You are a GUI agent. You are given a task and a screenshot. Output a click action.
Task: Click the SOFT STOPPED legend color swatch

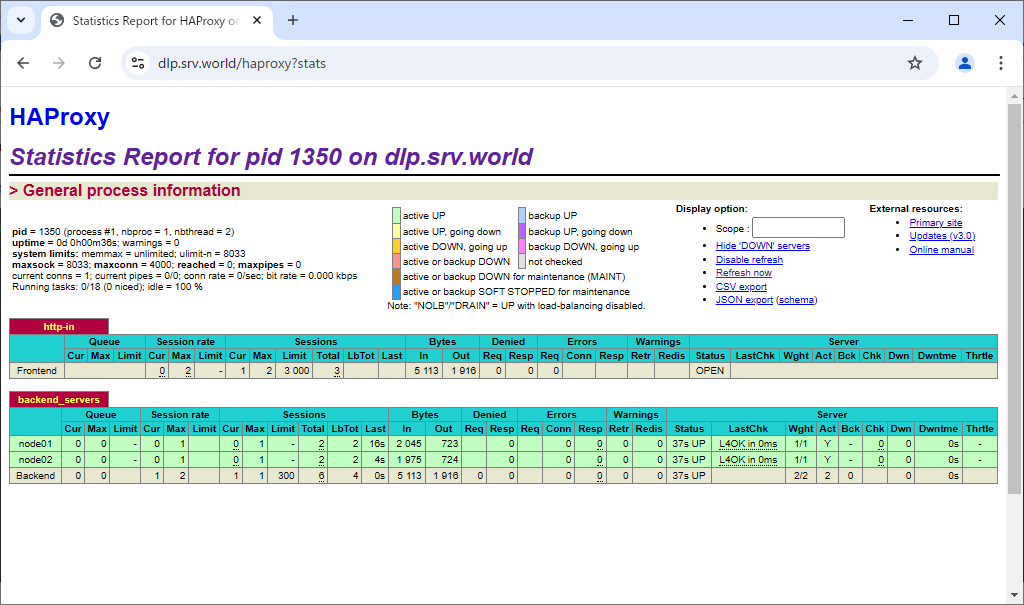[x=396, y=291]
